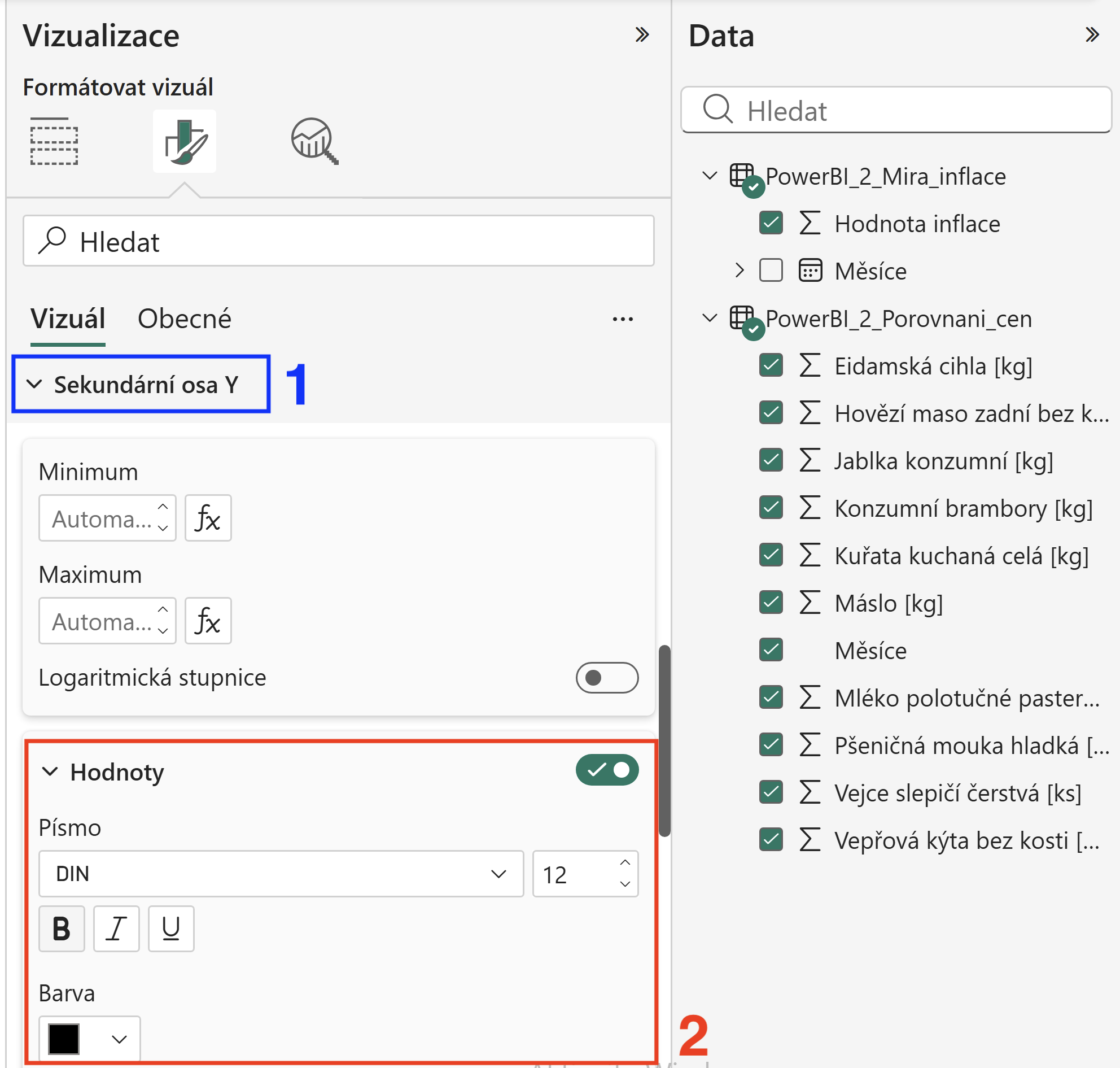Select Kuřata kuchaná celá [kg] field label
Image resolution: width=1120 pixels, height=1068 pixels.
point(961,556)
